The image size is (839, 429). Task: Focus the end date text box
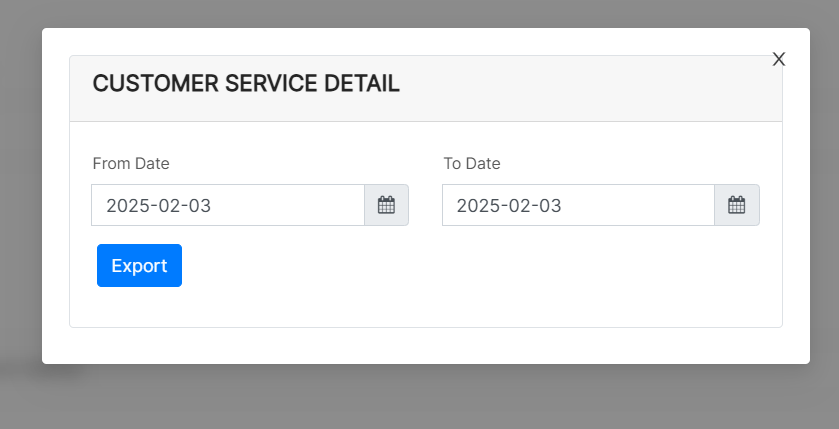click(578, 205)
